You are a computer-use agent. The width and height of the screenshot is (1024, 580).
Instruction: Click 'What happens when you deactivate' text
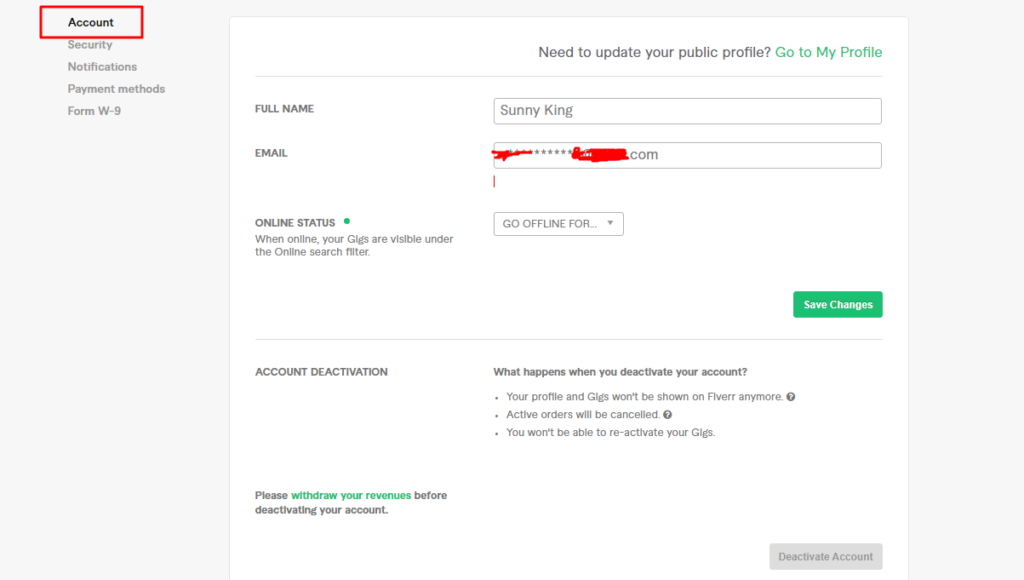tap(620, 372)
